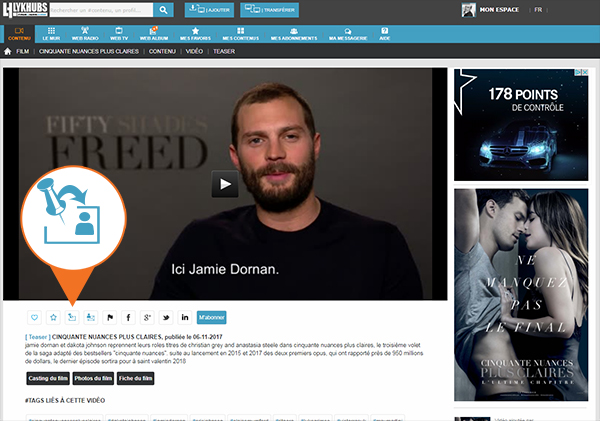Screen dimensions: 600x421
Task: Open Ma Messagerie tab
Action: pos(348,34)
